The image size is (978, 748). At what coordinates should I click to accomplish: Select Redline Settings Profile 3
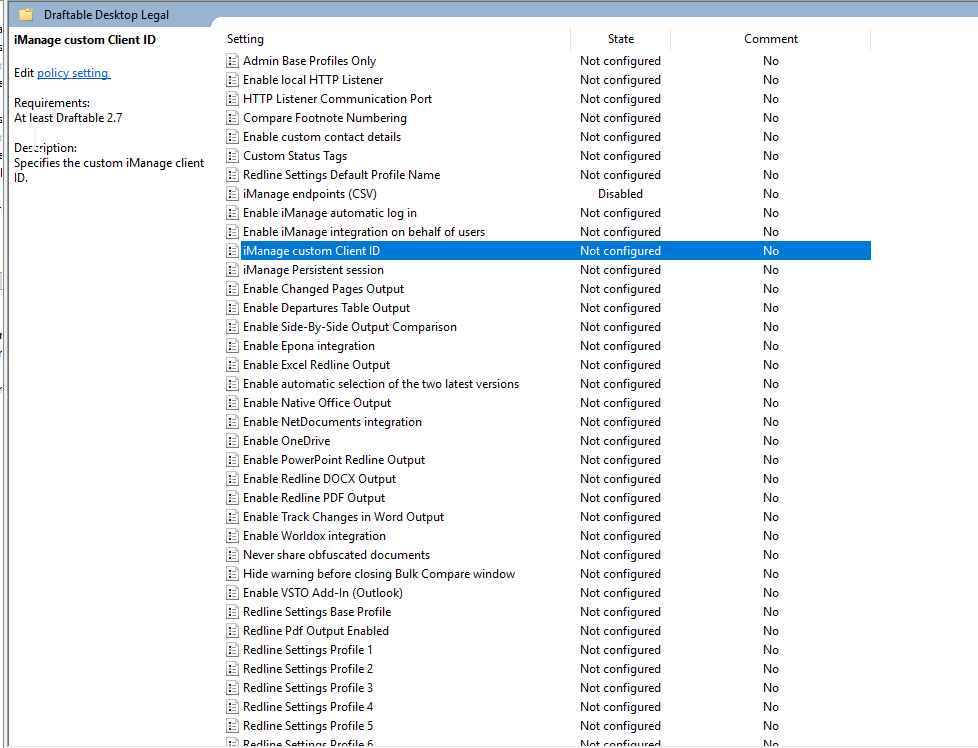tap(308, 688)
